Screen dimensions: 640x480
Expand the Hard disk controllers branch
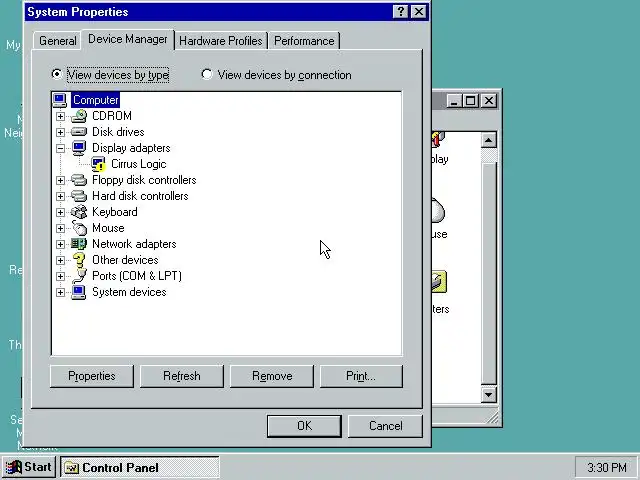point(60,196)
